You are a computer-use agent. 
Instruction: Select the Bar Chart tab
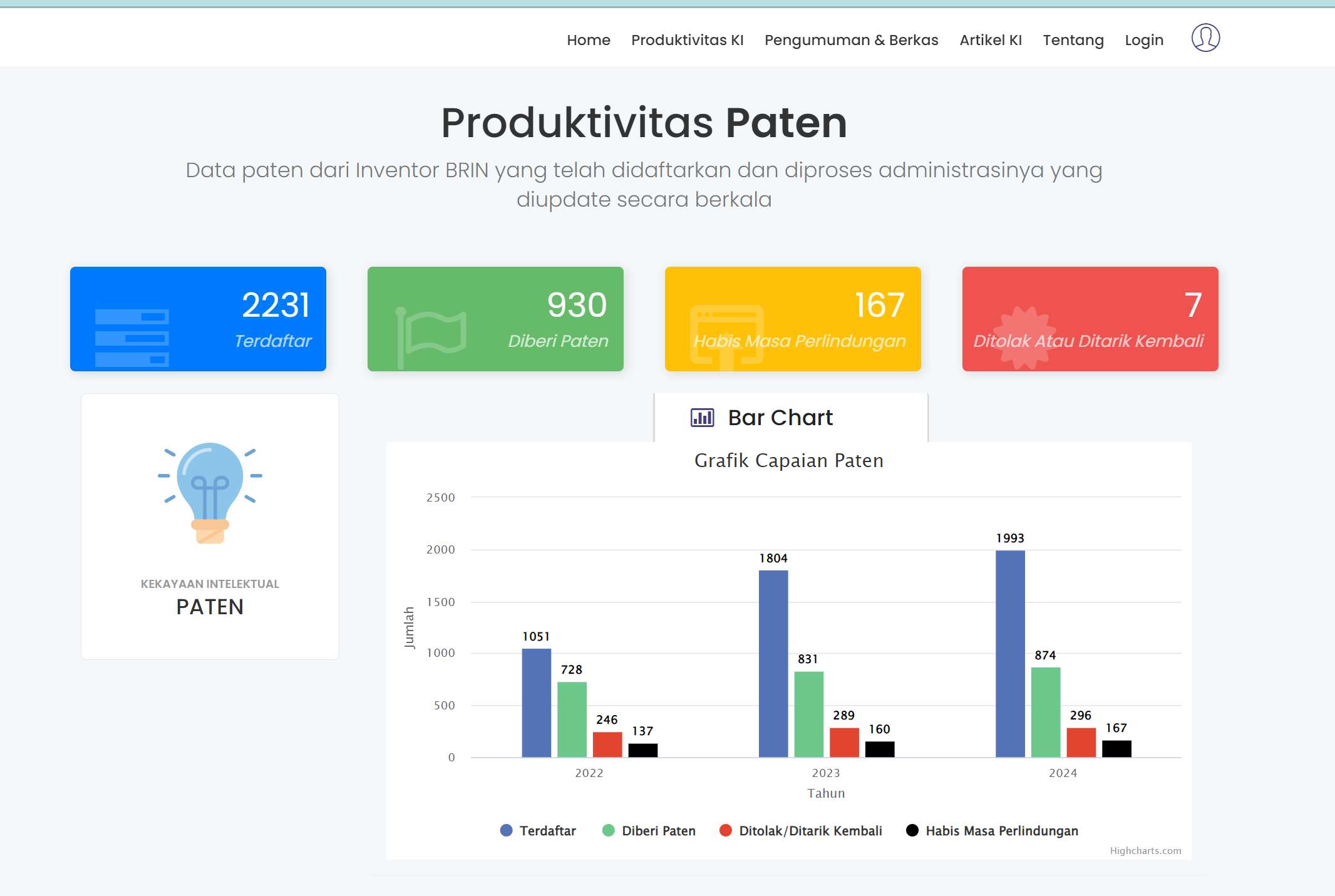(x=791, y=418)
